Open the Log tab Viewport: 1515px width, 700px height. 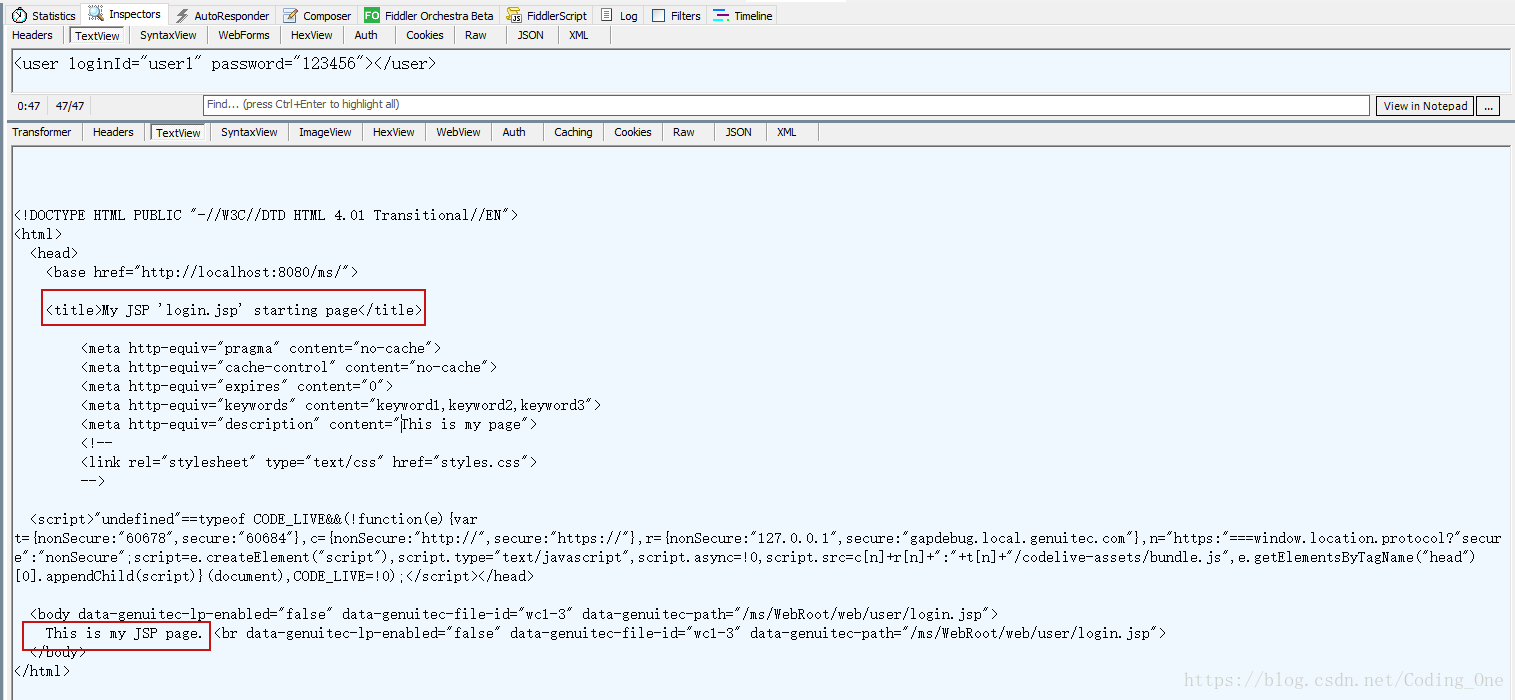click(x=619, y=16)
